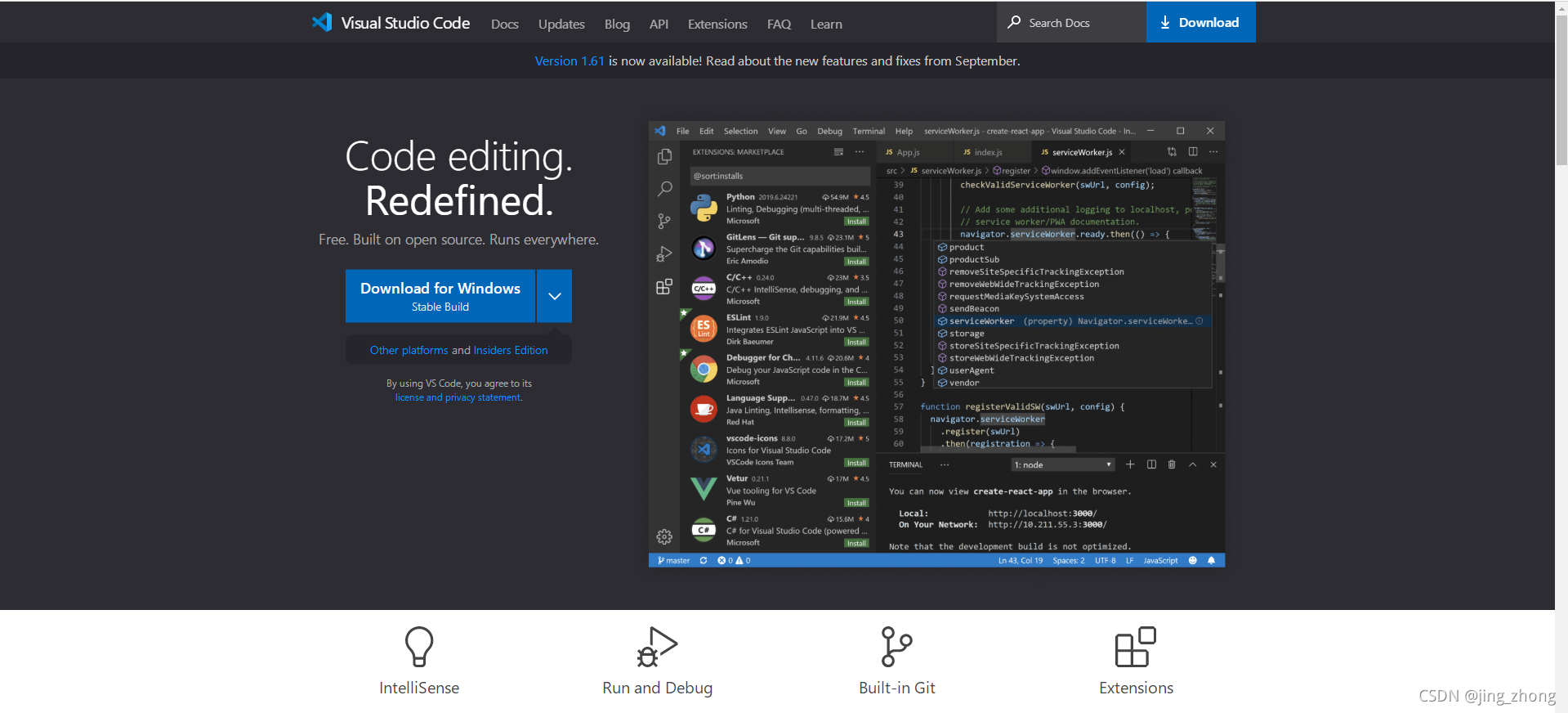Open the more actions dots in Extensions header
The height and width of the screenshot is (713, 1568).
tap(860, 151)
